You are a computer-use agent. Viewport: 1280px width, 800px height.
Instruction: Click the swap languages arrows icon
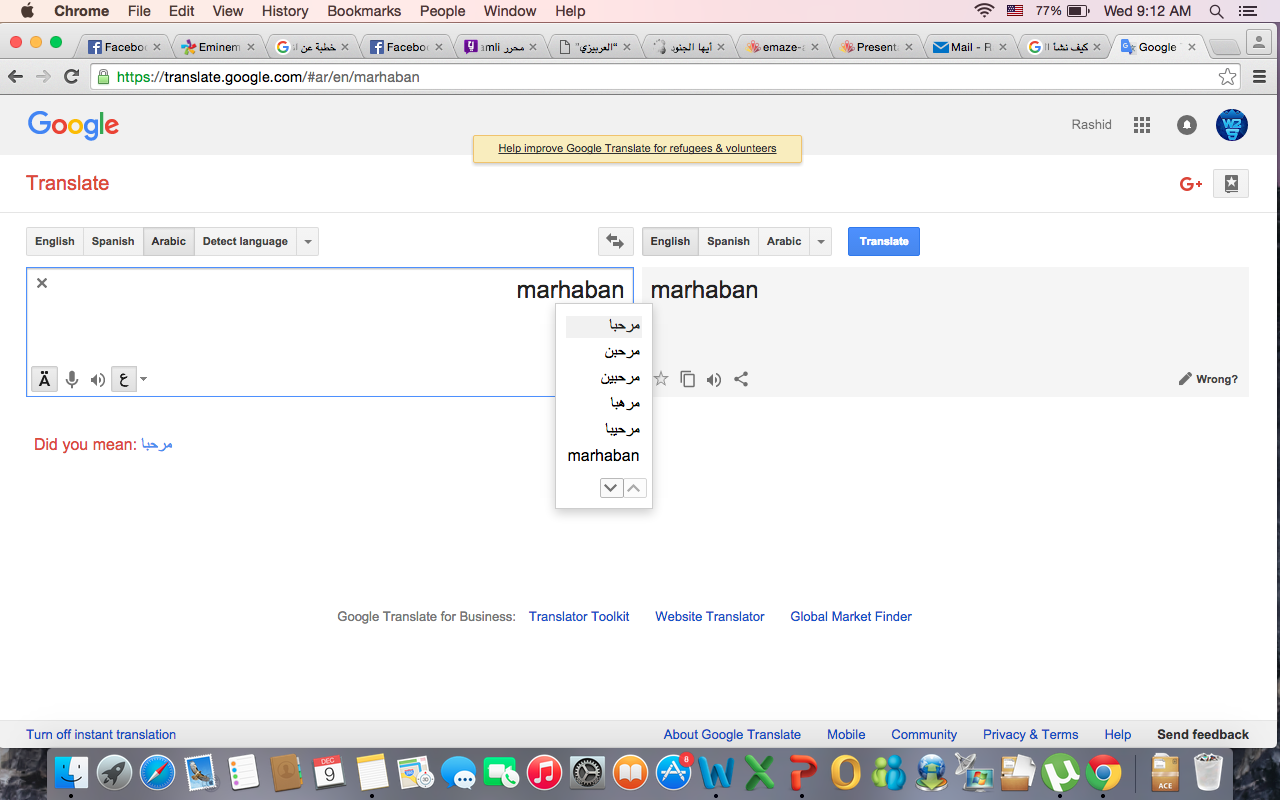pos(615,241)
